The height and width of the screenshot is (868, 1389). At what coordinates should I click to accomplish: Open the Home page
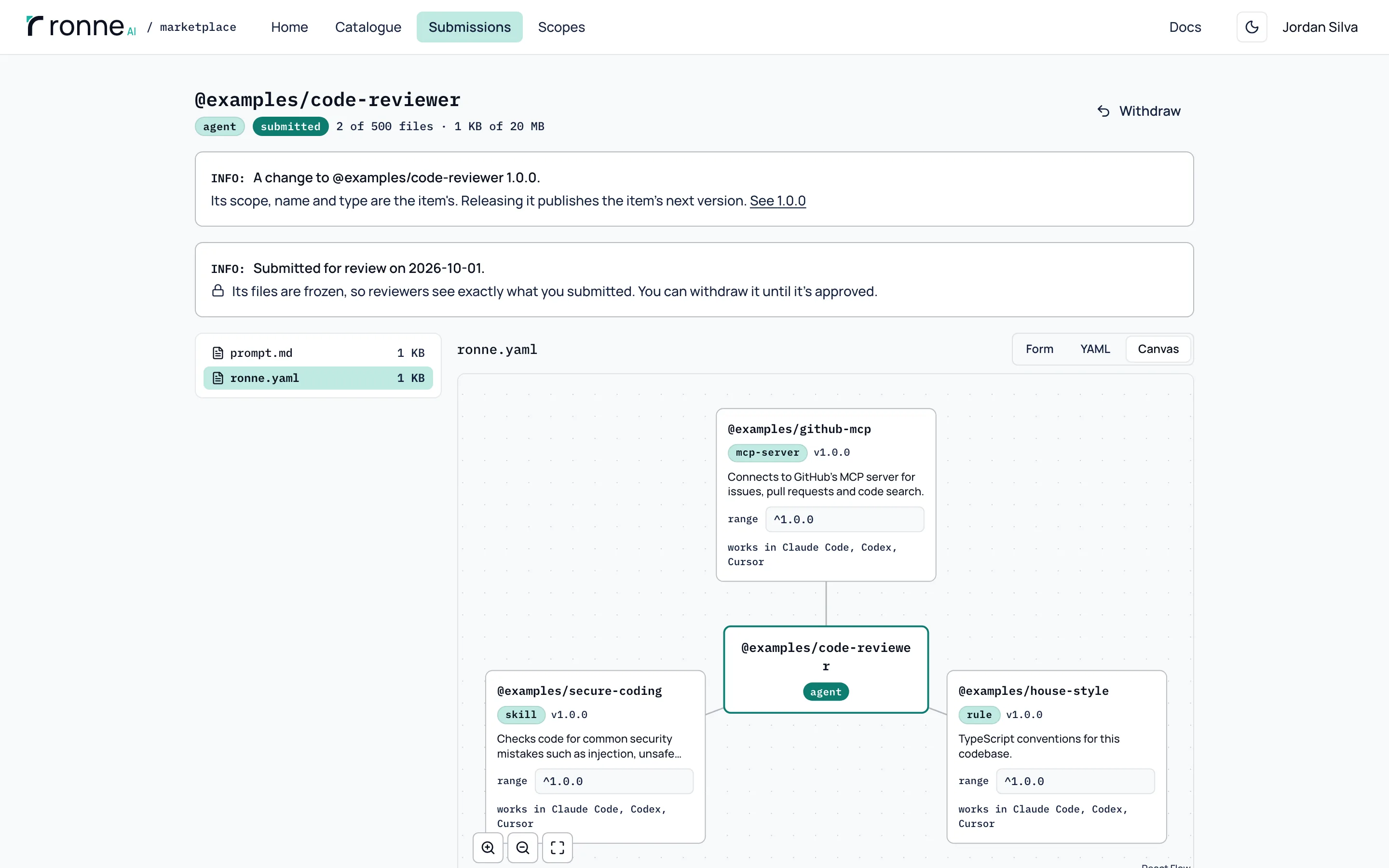coord(289,27)
